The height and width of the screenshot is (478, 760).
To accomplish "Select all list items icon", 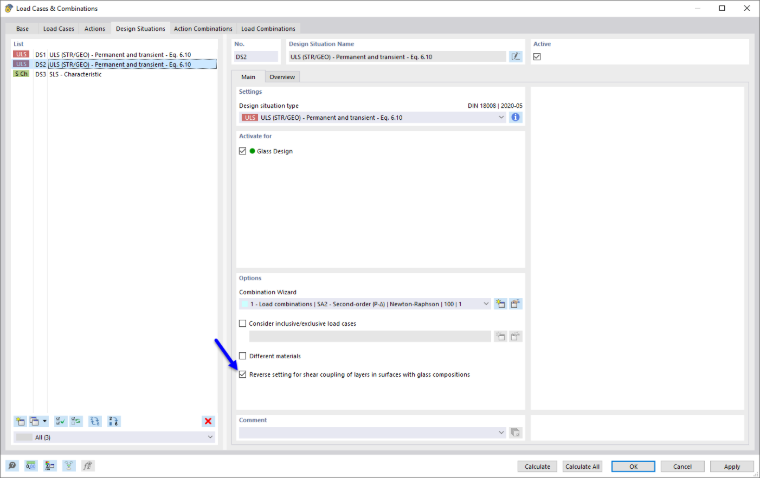I will tap(60, 421).
